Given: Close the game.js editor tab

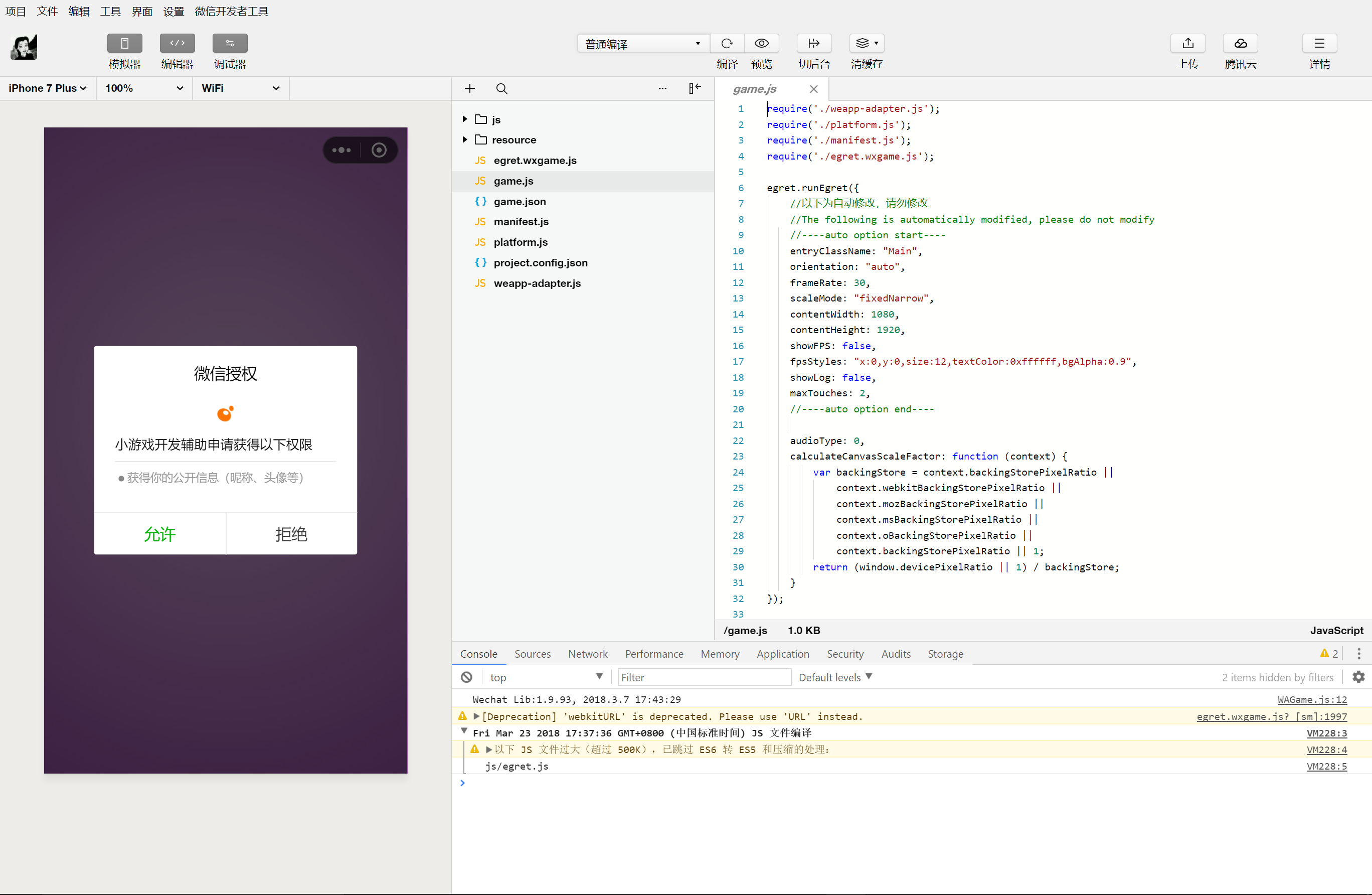Looking at the screenshot, I should pyautogui.click(x=813, y=89).
